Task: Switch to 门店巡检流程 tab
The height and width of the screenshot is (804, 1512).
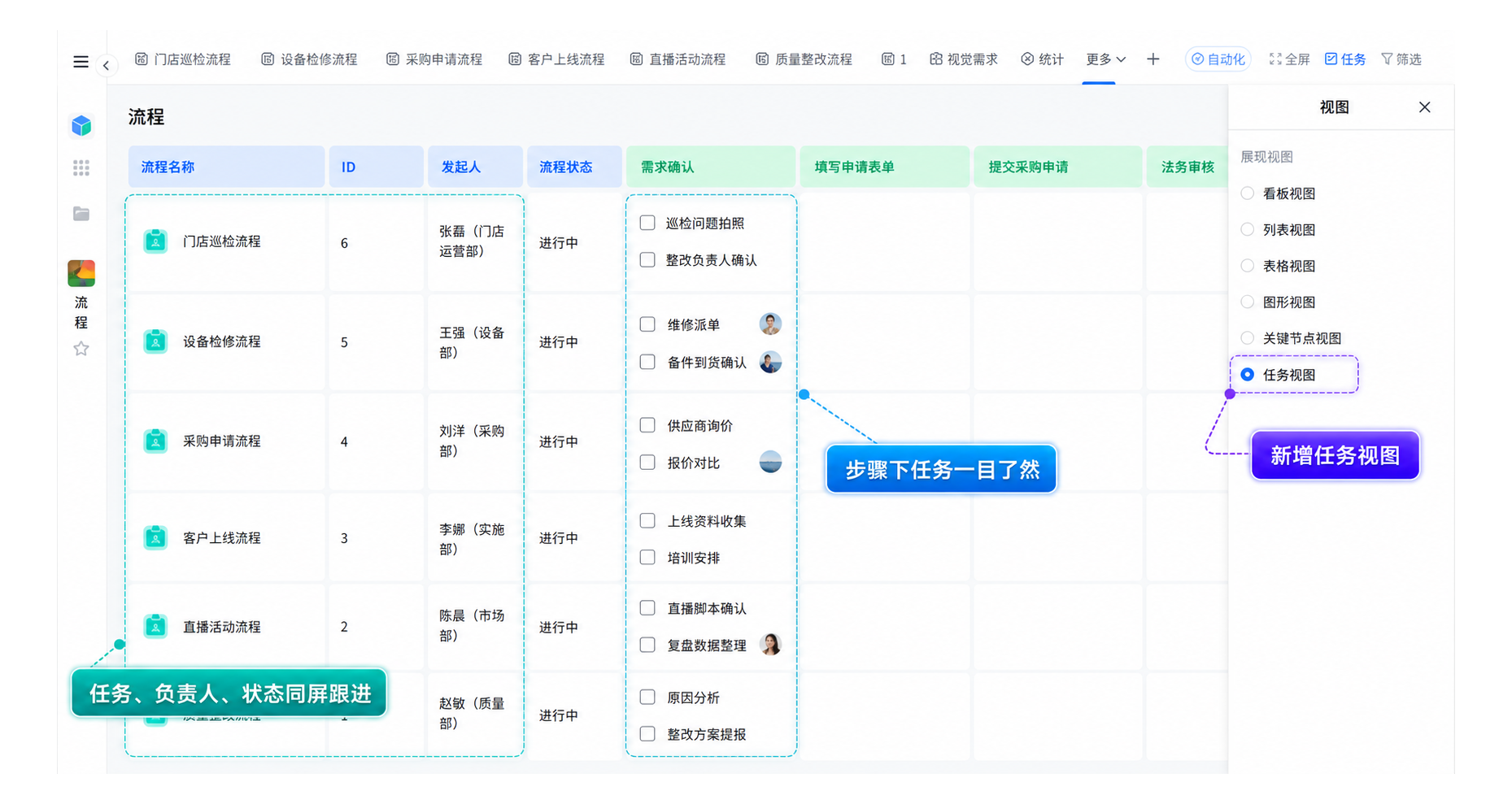Action: [183, 59]
